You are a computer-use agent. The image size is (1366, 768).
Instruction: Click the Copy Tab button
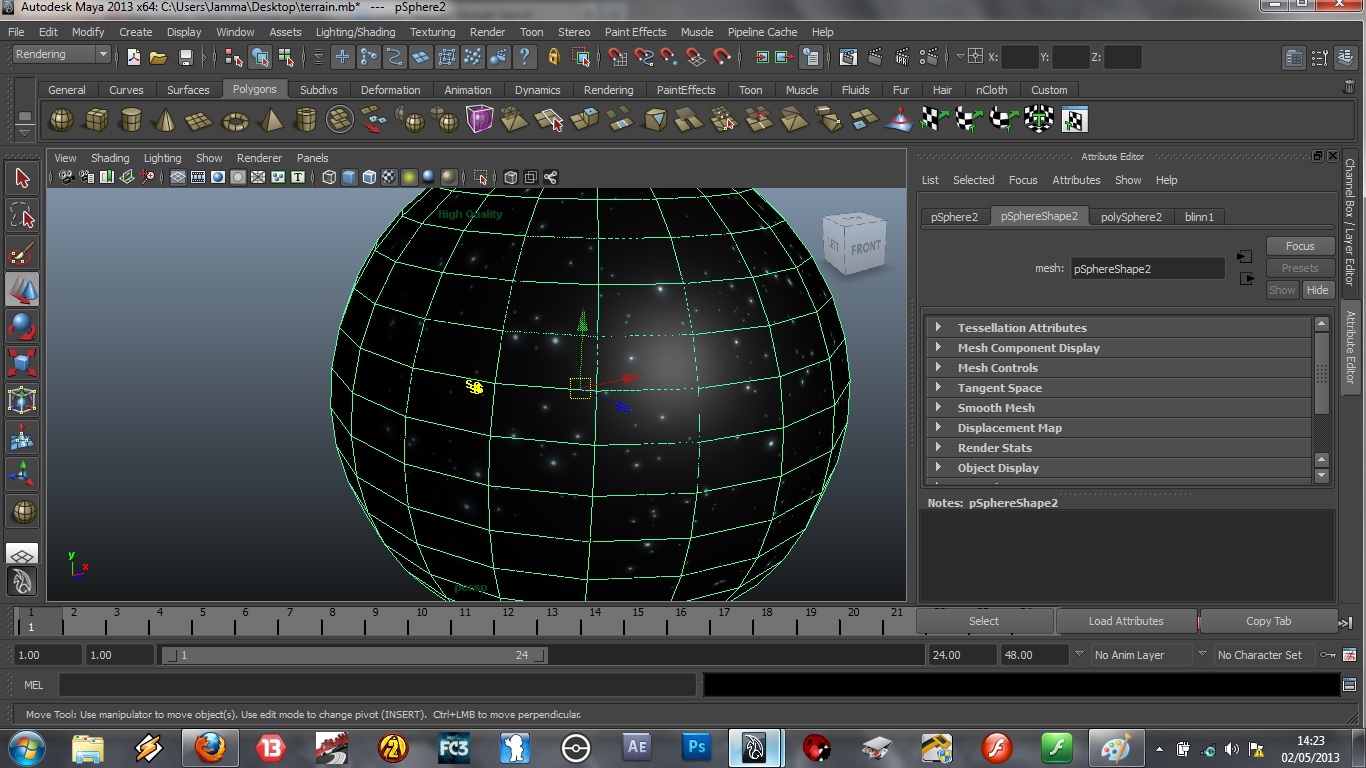coord(1268,620)
